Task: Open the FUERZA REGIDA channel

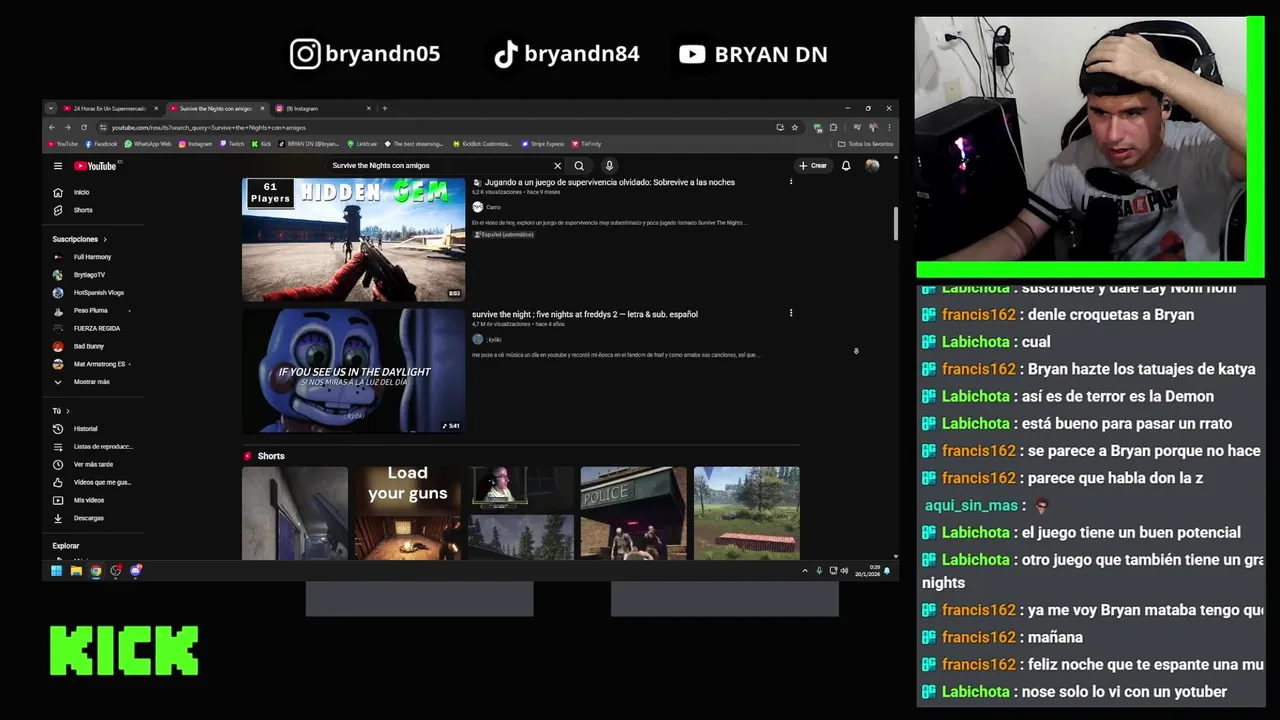Action: pyautogui.click(x=87, y=328)
